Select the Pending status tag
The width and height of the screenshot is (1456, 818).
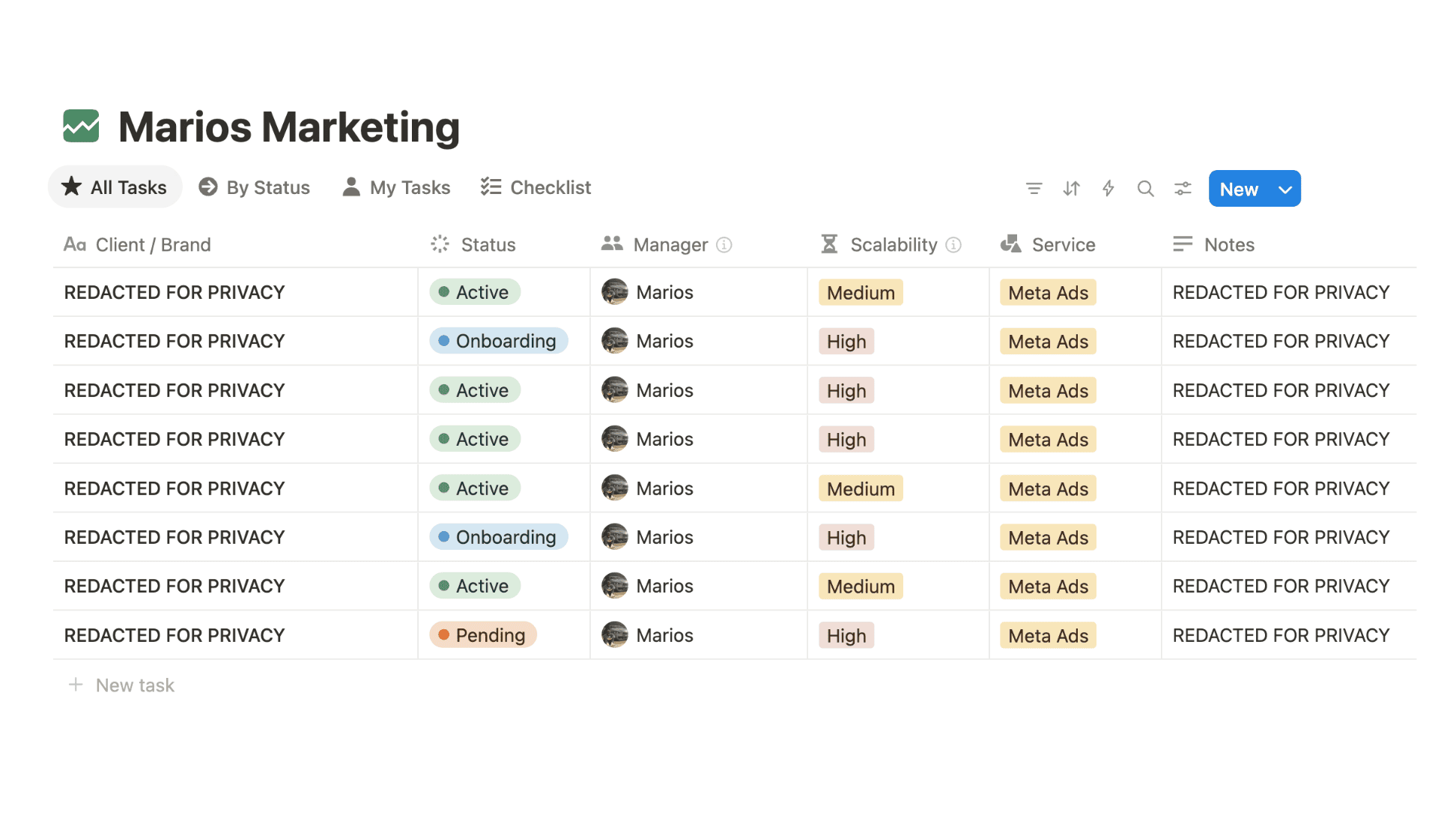coord(482,634)
